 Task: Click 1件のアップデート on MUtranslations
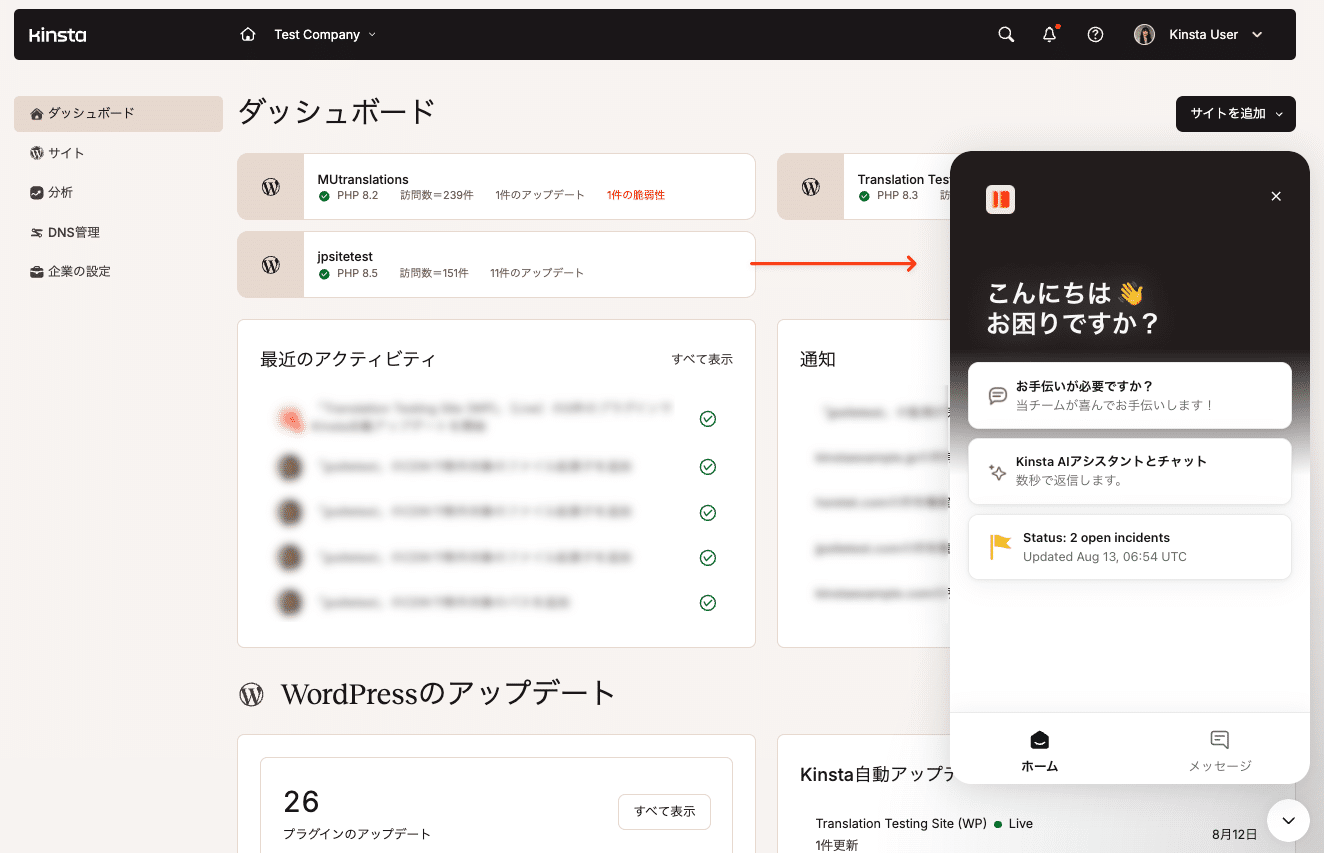point(540,196)
